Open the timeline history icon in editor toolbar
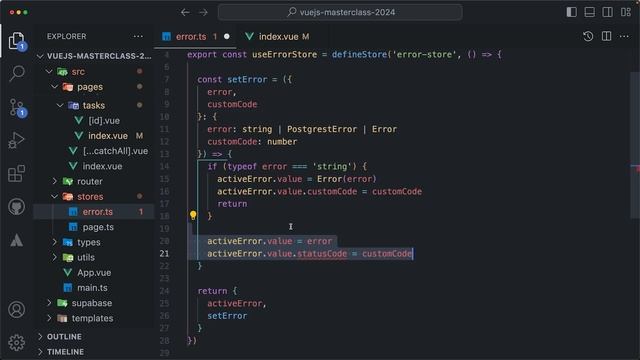The width and height of the screenshot is (640, 360). [x=588, y=36]
